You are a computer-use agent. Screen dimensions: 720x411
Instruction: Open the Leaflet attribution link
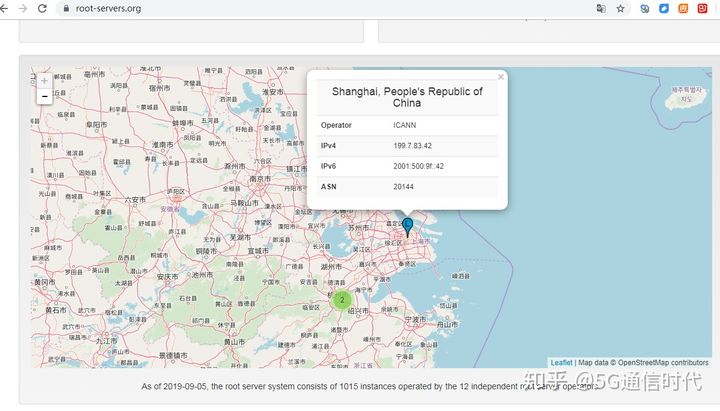pos(562,363)
